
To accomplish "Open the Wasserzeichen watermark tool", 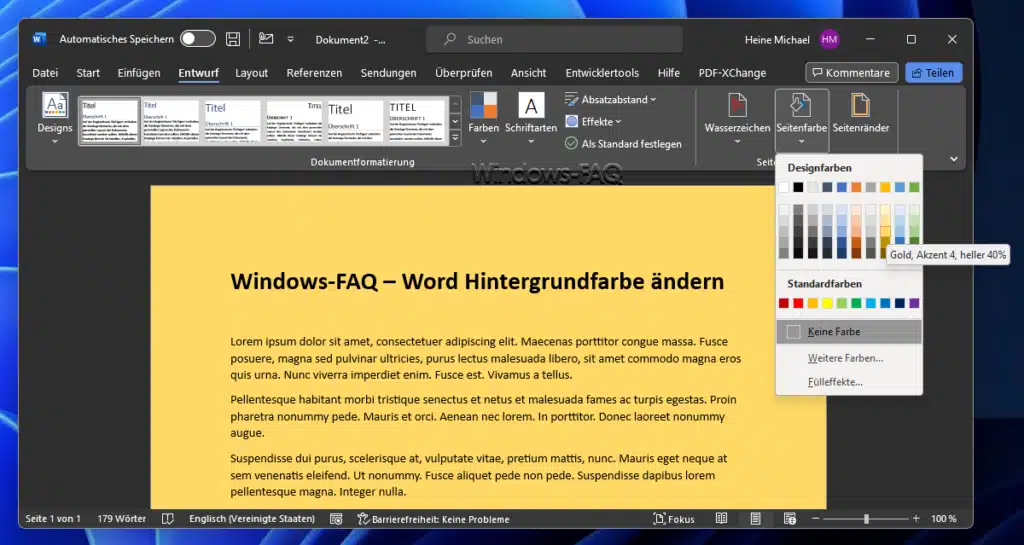I will click(x=737, y=119).
